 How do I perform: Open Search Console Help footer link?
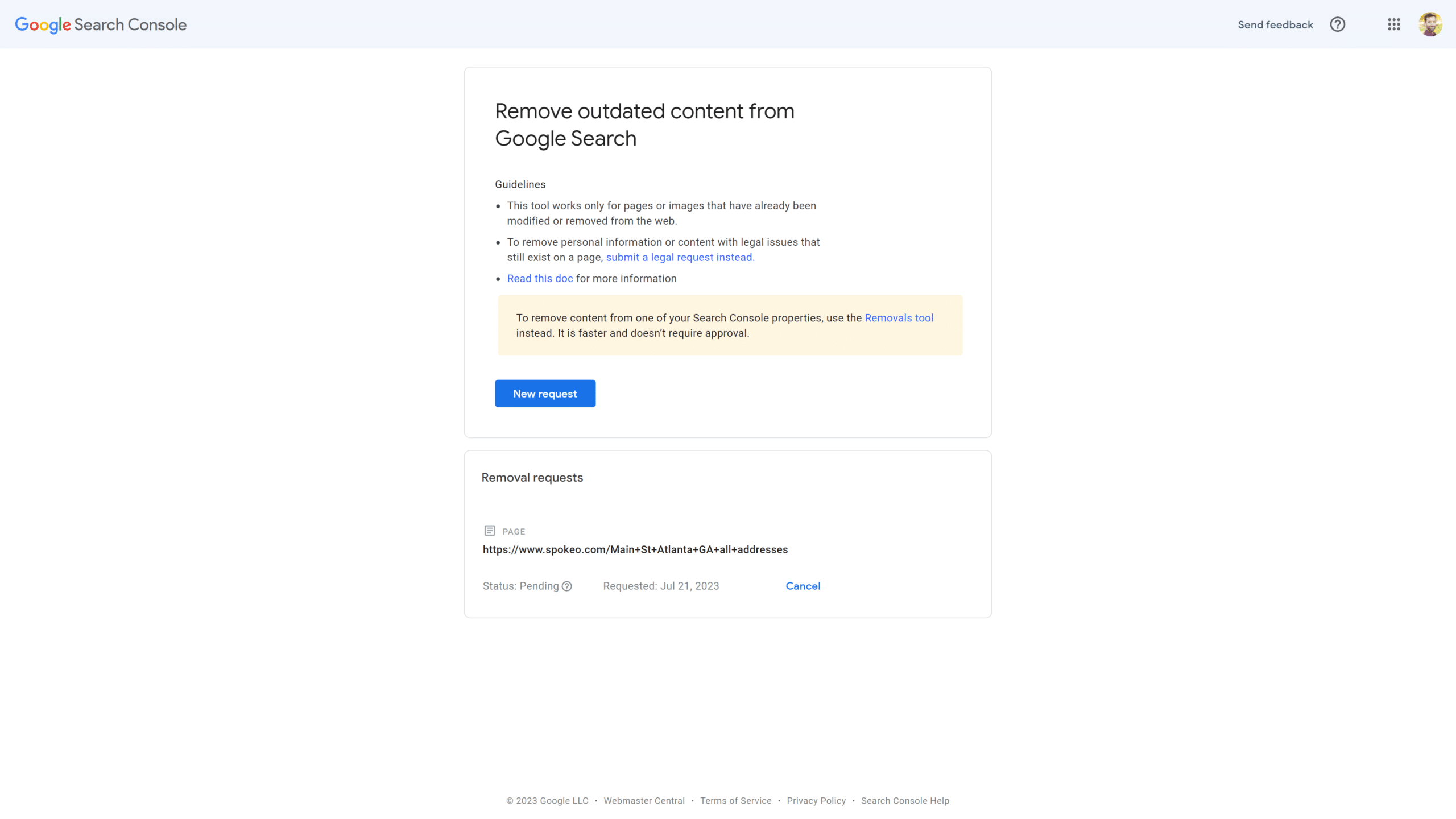tap(905, 801)
